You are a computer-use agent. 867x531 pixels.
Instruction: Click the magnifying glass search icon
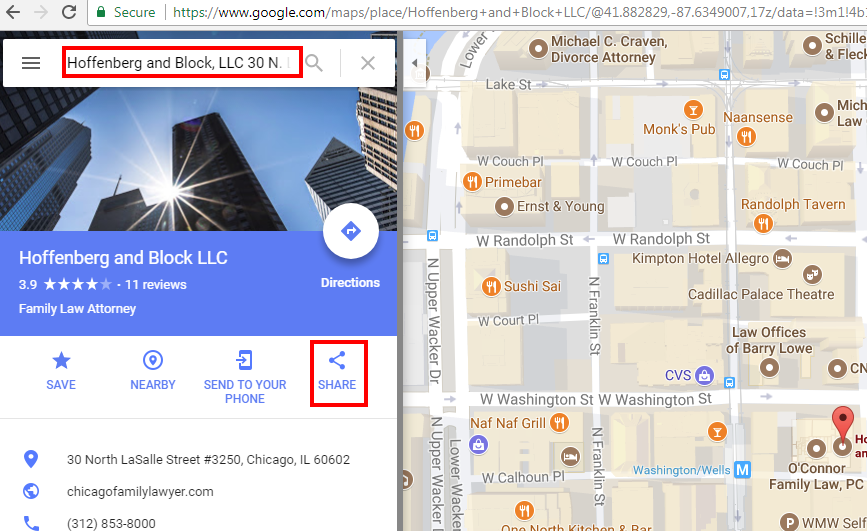[x=314, y=63]
